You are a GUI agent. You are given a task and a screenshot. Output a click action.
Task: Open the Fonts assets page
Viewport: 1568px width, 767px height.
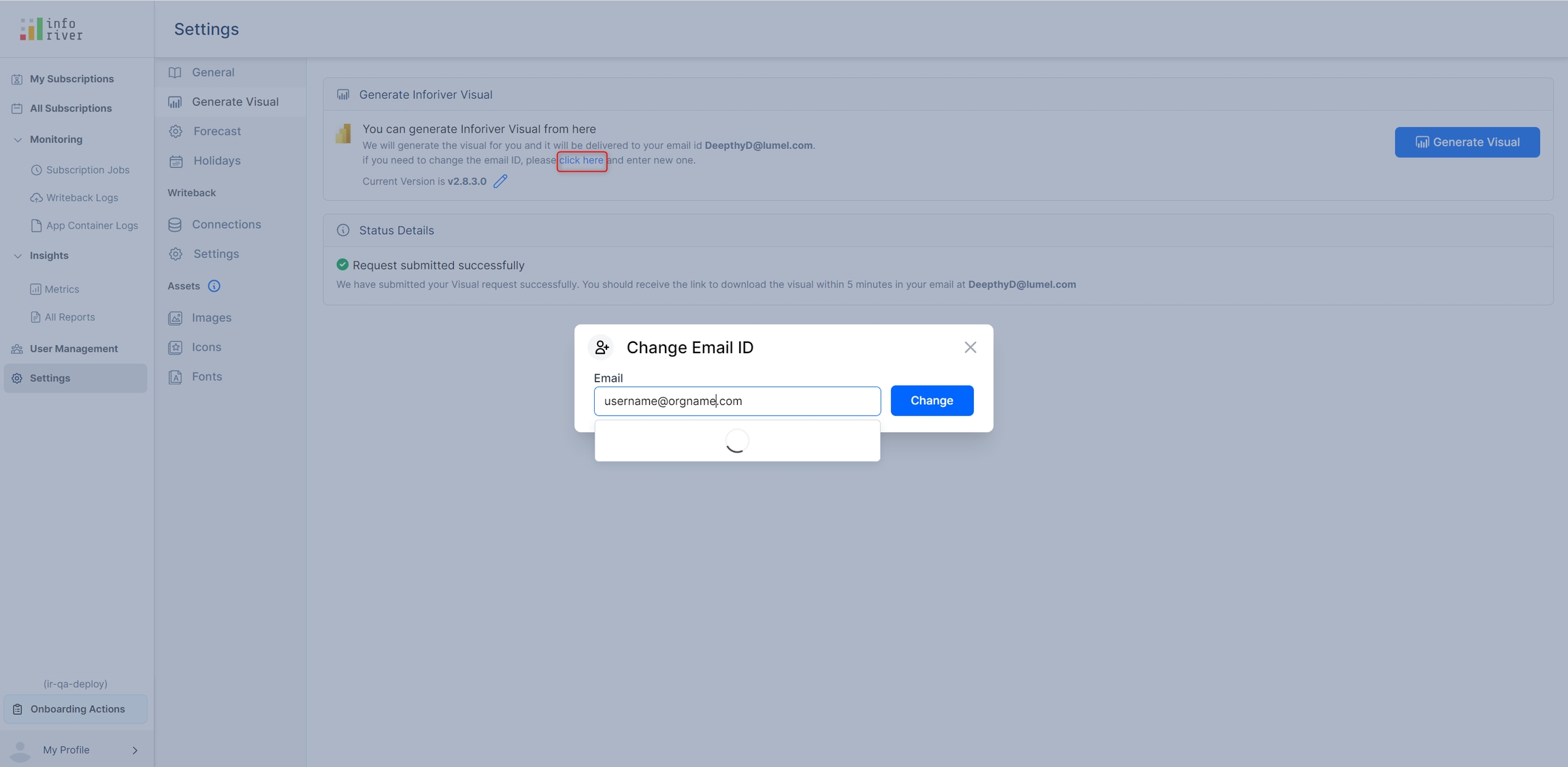click(x=206, y=376)
